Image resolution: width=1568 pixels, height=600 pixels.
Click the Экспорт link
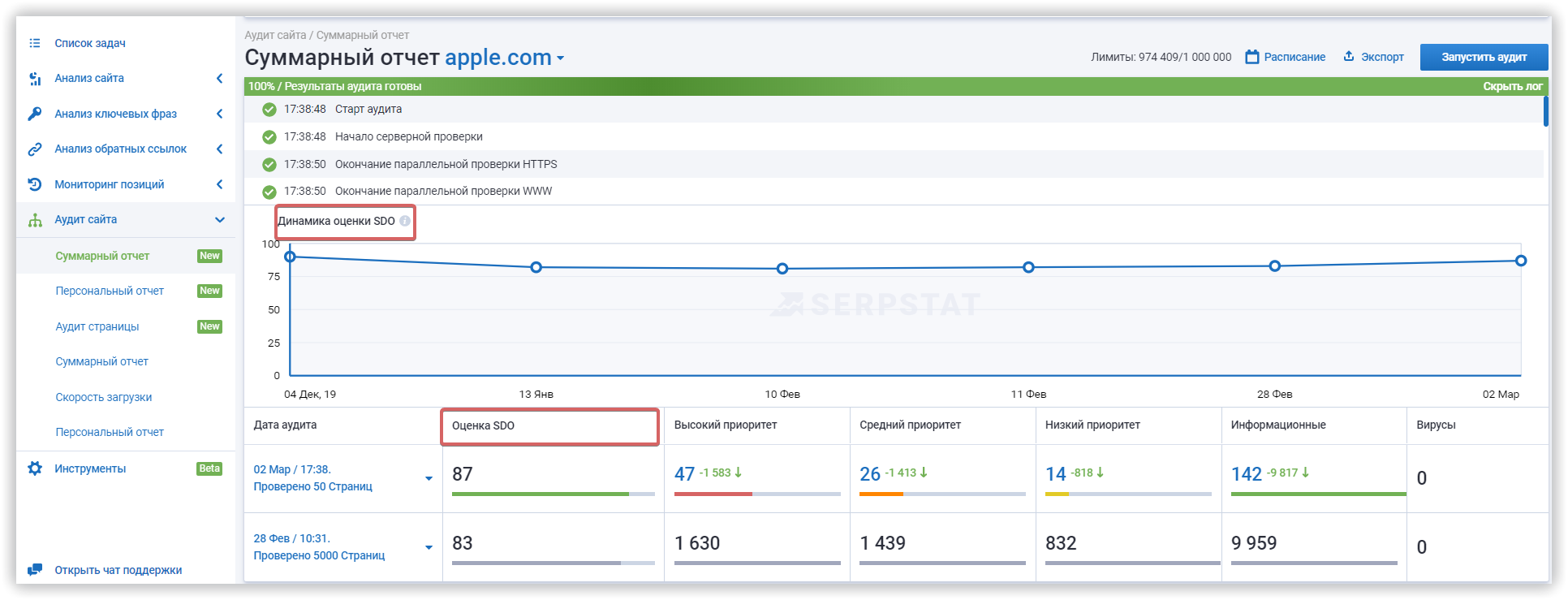(1382, 57)
